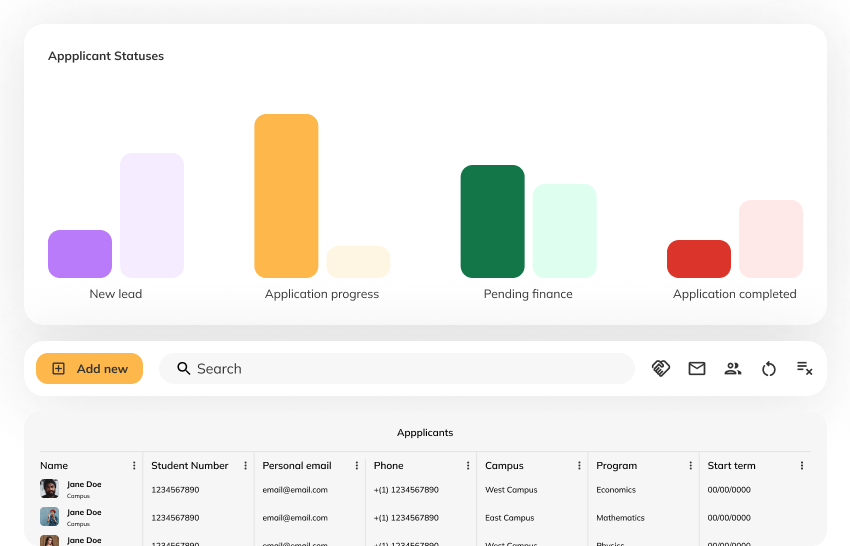Click the Name column header
This screenshot has height=546, width=850.
(54, 466)
